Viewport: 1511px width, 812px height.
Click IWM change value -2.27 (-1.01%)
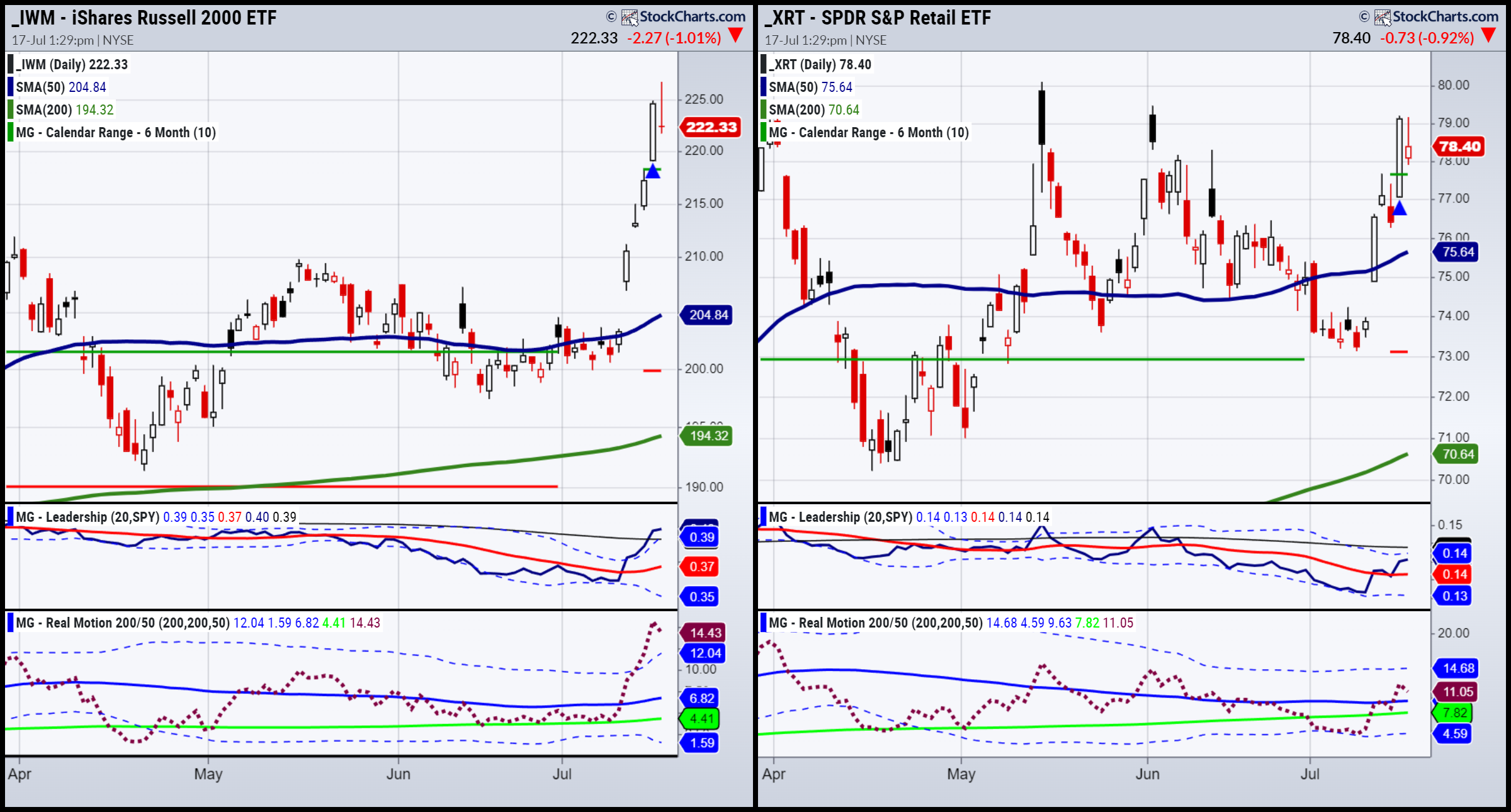tap(674, 38)
